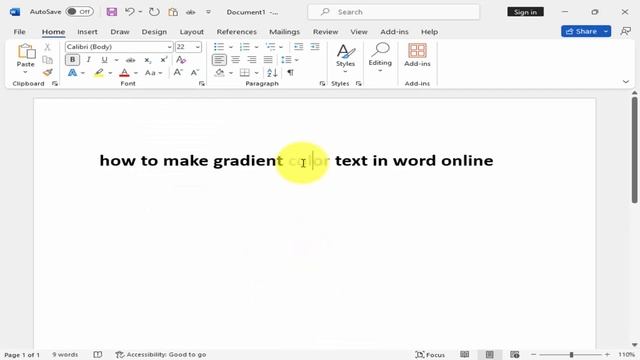Screen dimensions: 640x360
Task: Expand text highlight color options
Action: pos(110,73)
